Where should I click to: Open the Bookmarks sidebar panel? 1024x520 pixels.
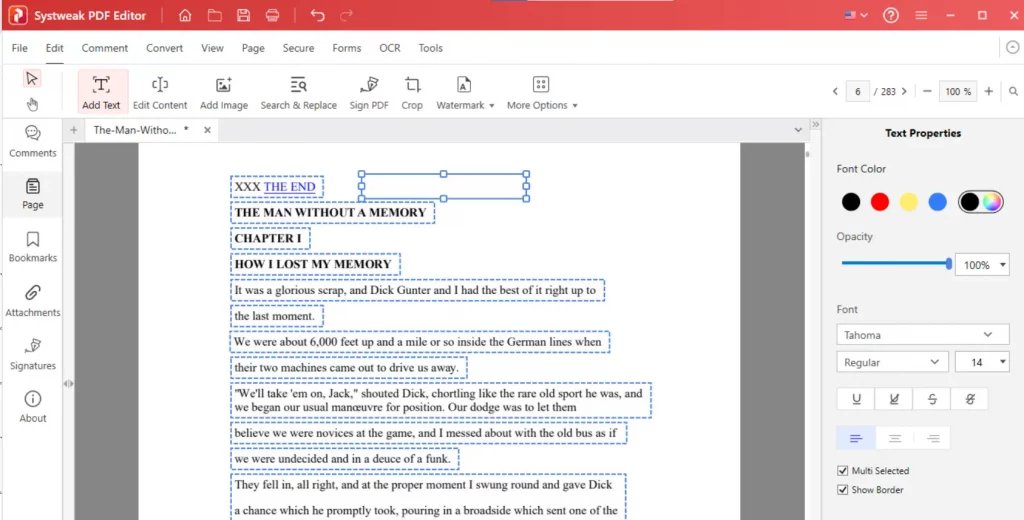[33, 246]
